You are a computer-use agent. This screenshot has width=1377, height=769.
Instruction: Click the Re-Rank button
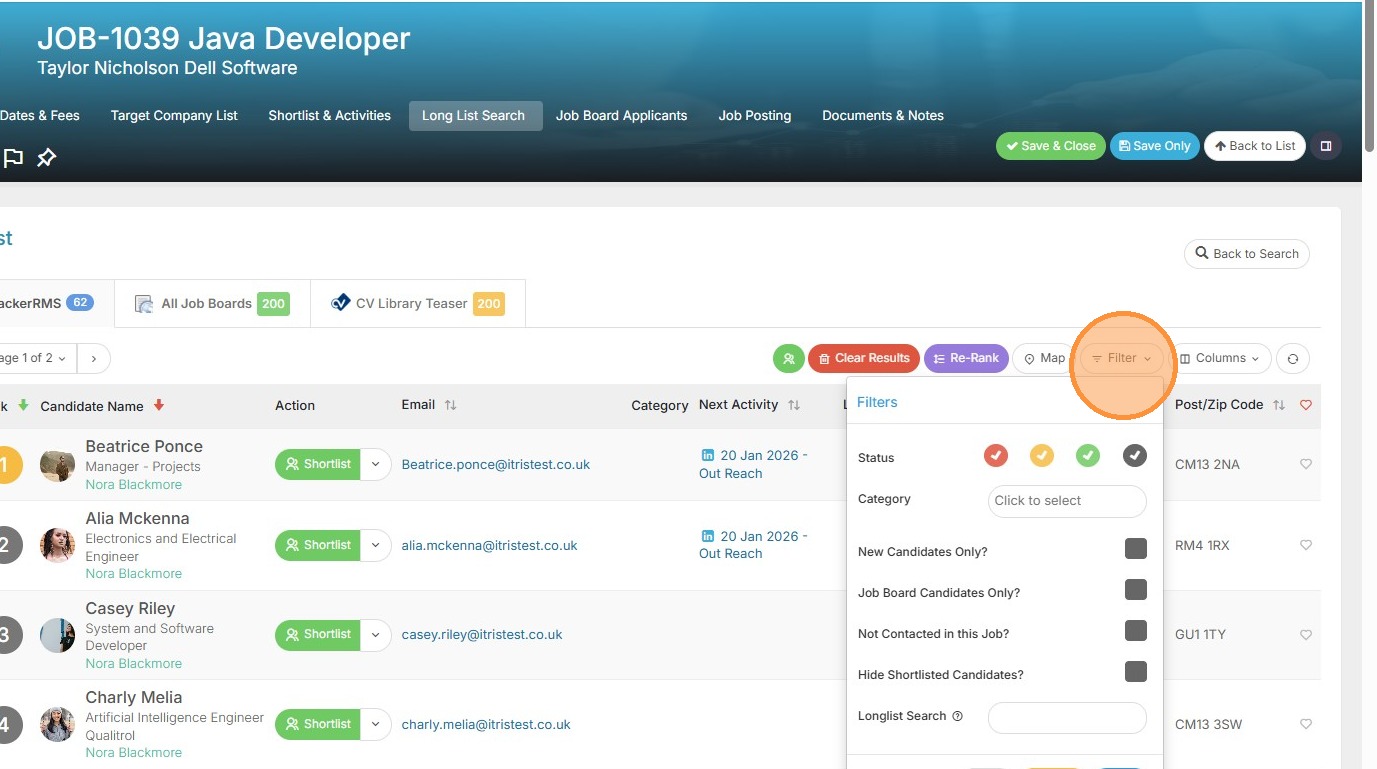[966, 358]
